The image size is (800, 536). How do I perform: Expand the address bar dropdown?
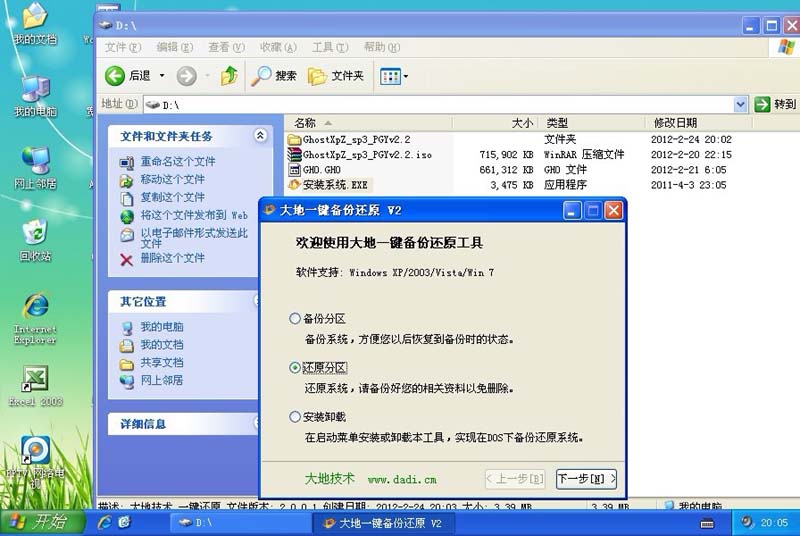pyautogui.click(x=740, y=105)
